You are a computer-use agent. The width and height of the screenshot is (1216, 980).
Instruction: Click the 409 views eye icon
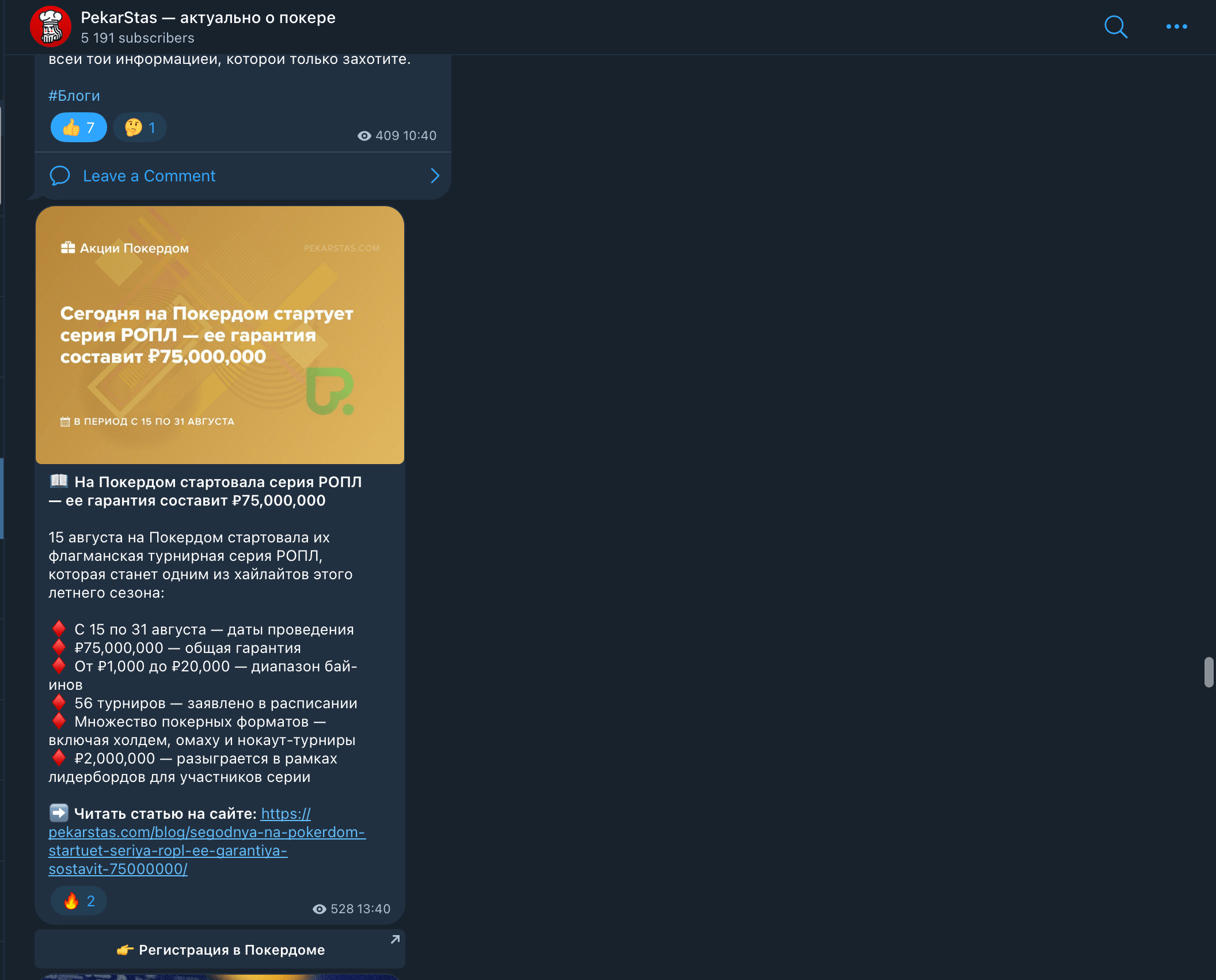tap(364, 136)
